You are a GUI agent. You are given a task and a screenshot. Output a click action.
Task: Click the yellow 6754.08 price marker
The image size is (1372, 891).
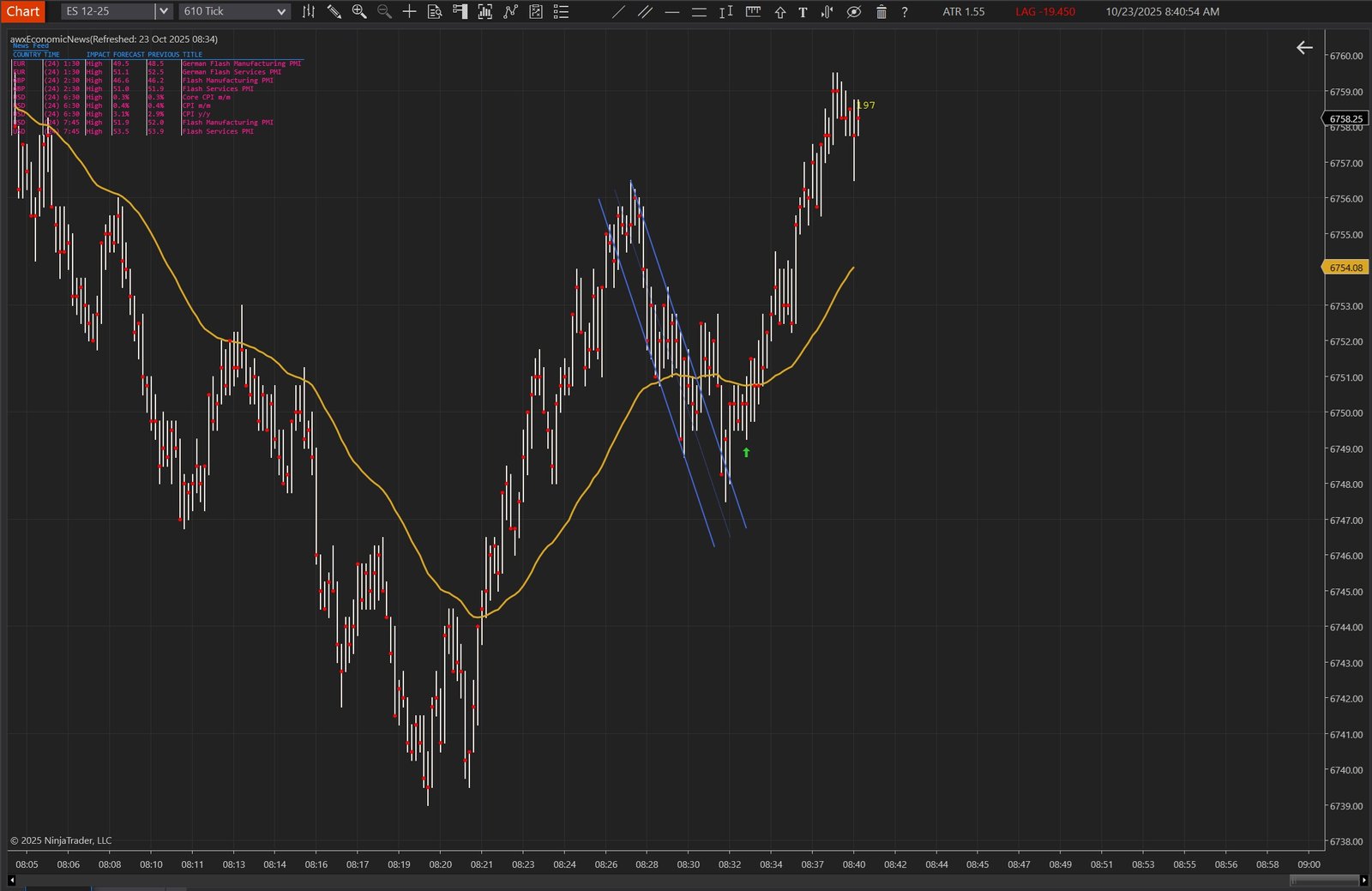(x=1345, y=268)
